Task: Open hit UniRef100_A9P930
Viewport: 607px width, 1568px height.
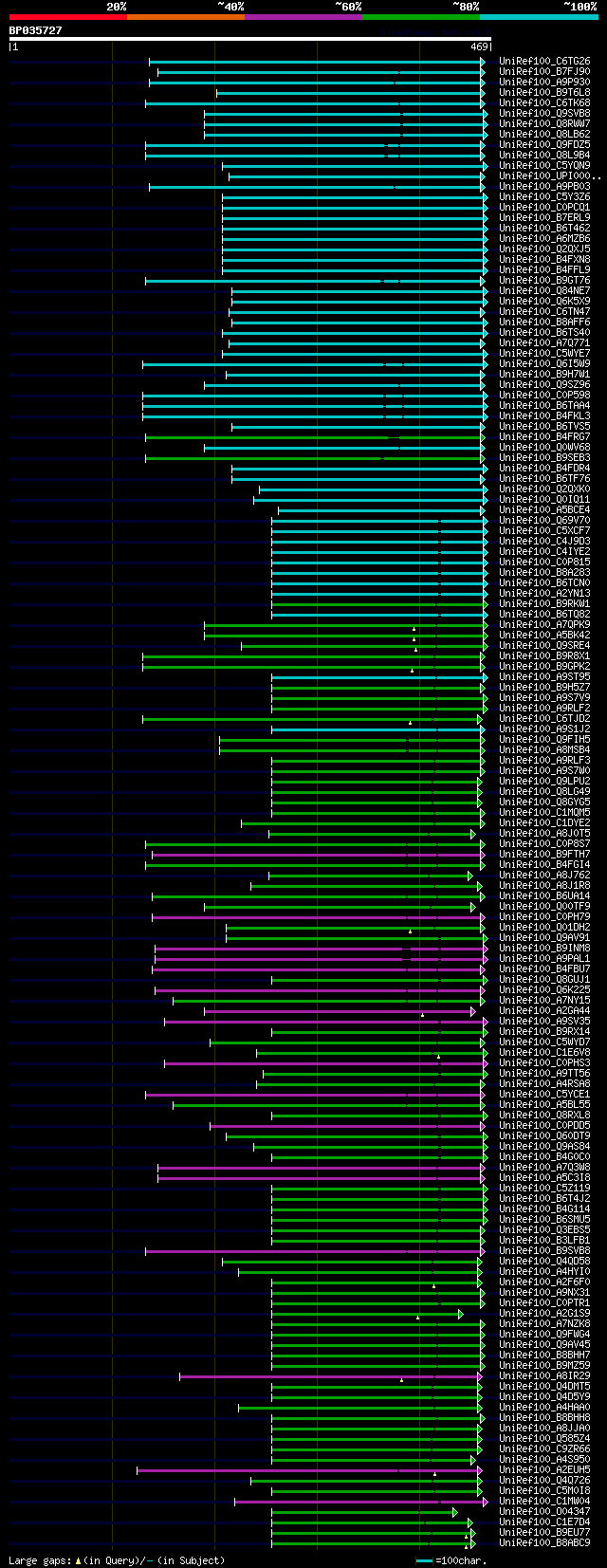Action: 544,82
